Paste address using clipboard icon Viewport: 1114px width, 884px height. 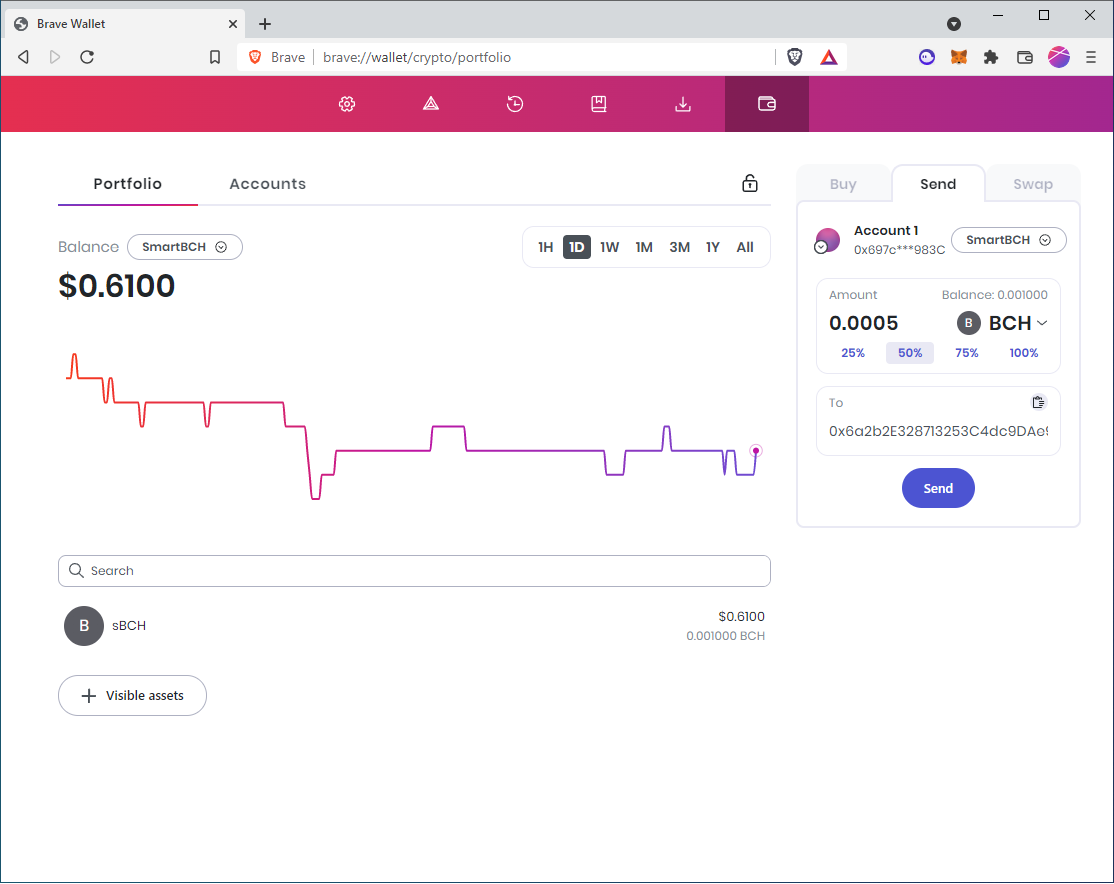1038,402
